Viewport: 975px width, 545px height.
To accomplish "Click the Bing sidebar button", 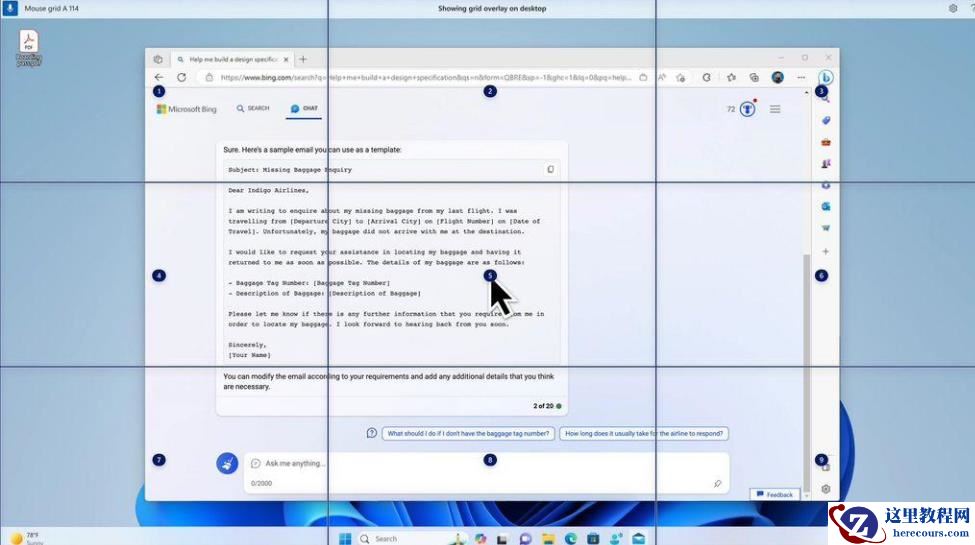I will (826, 78).
